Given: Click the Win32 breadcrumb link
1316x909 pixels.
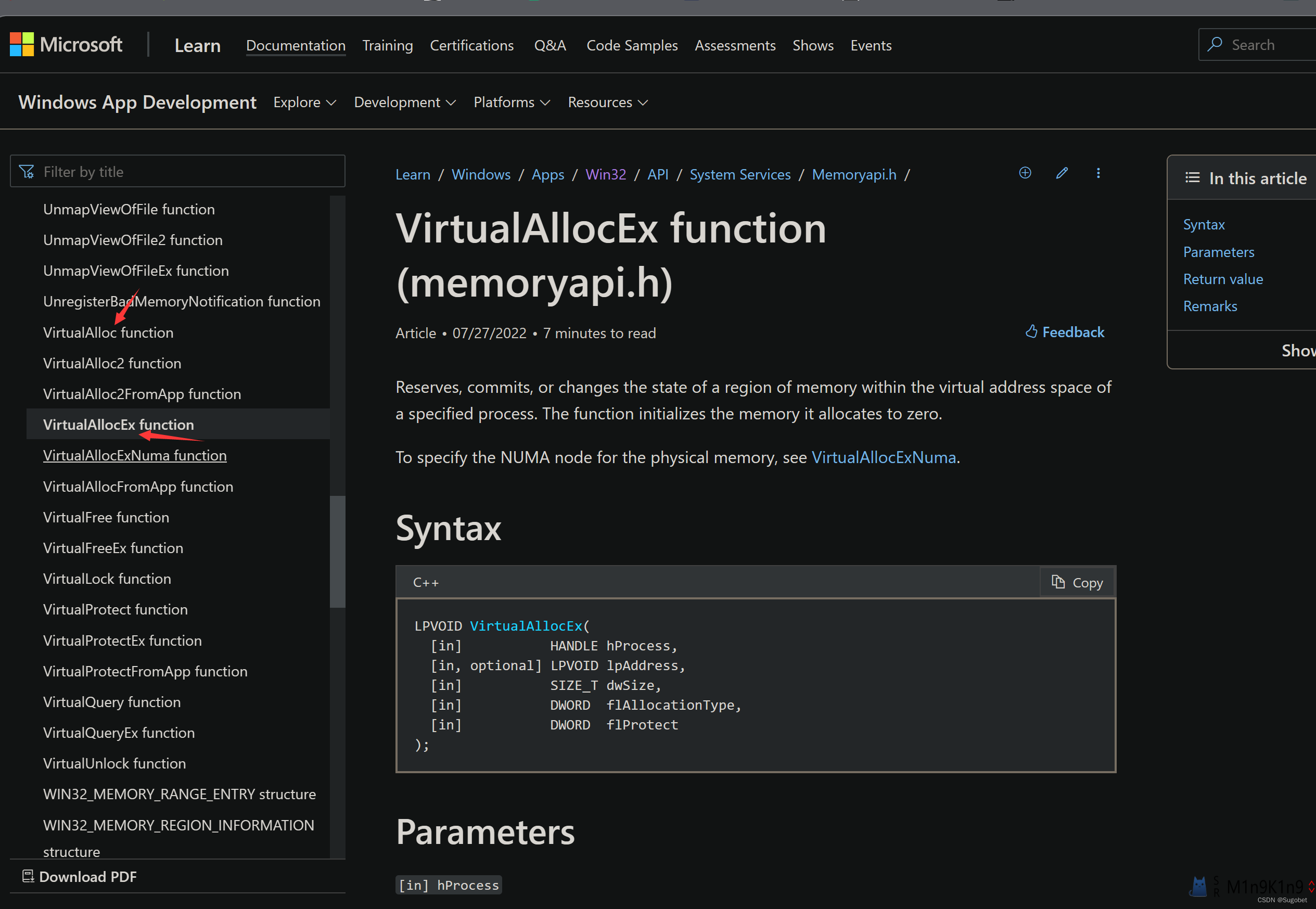Looking at the screenshot, I should [x=606, y=174].
